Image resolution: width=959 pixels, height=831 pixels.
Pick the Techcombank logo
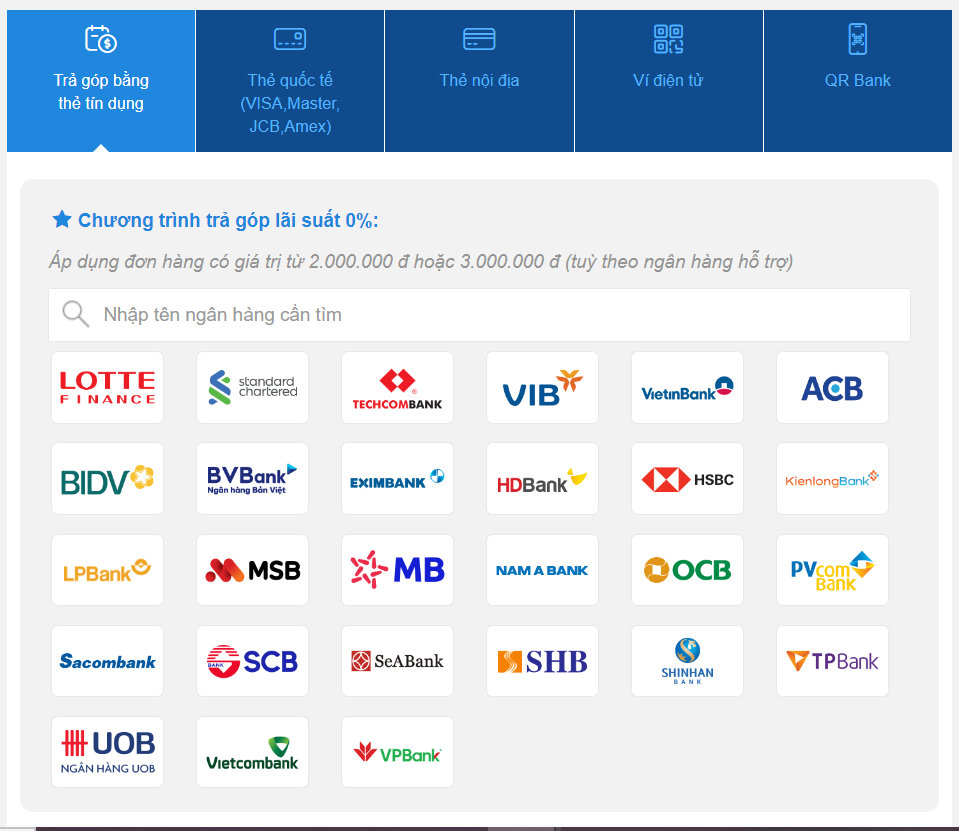click(x=398, y=388)
